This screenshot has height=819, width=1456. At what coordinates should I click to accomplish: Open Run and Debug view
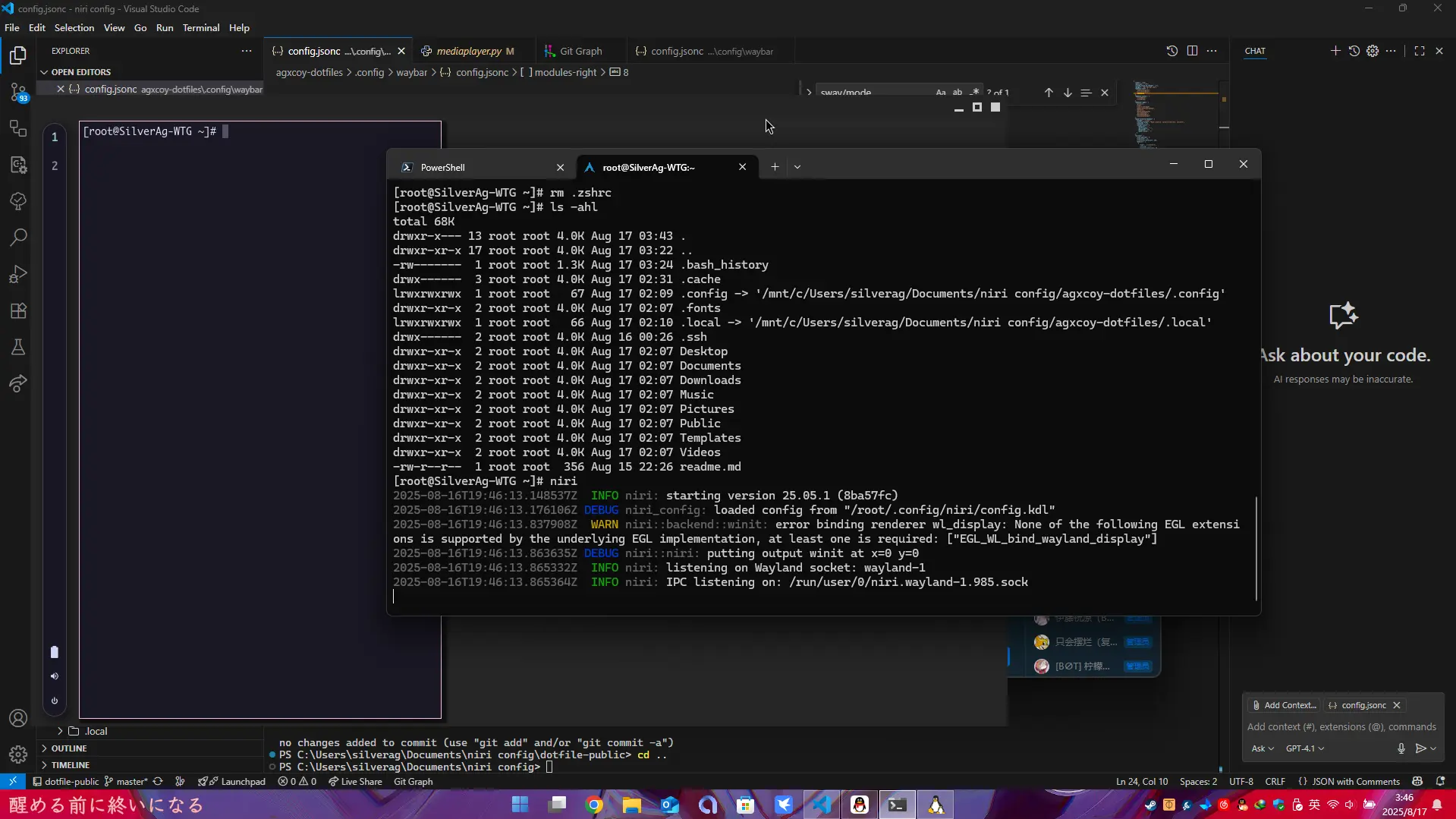tap(18, 274)
